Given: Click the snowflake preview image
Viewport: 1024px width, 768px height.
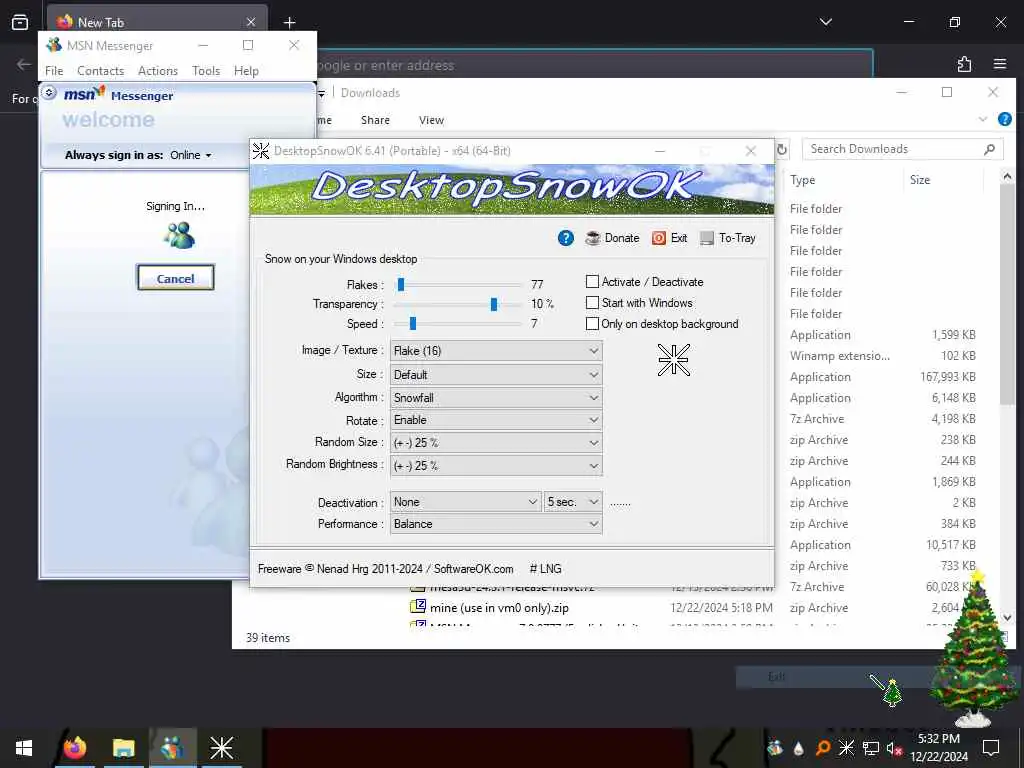Looking at the screenshot, I should [x=673, y=360].
